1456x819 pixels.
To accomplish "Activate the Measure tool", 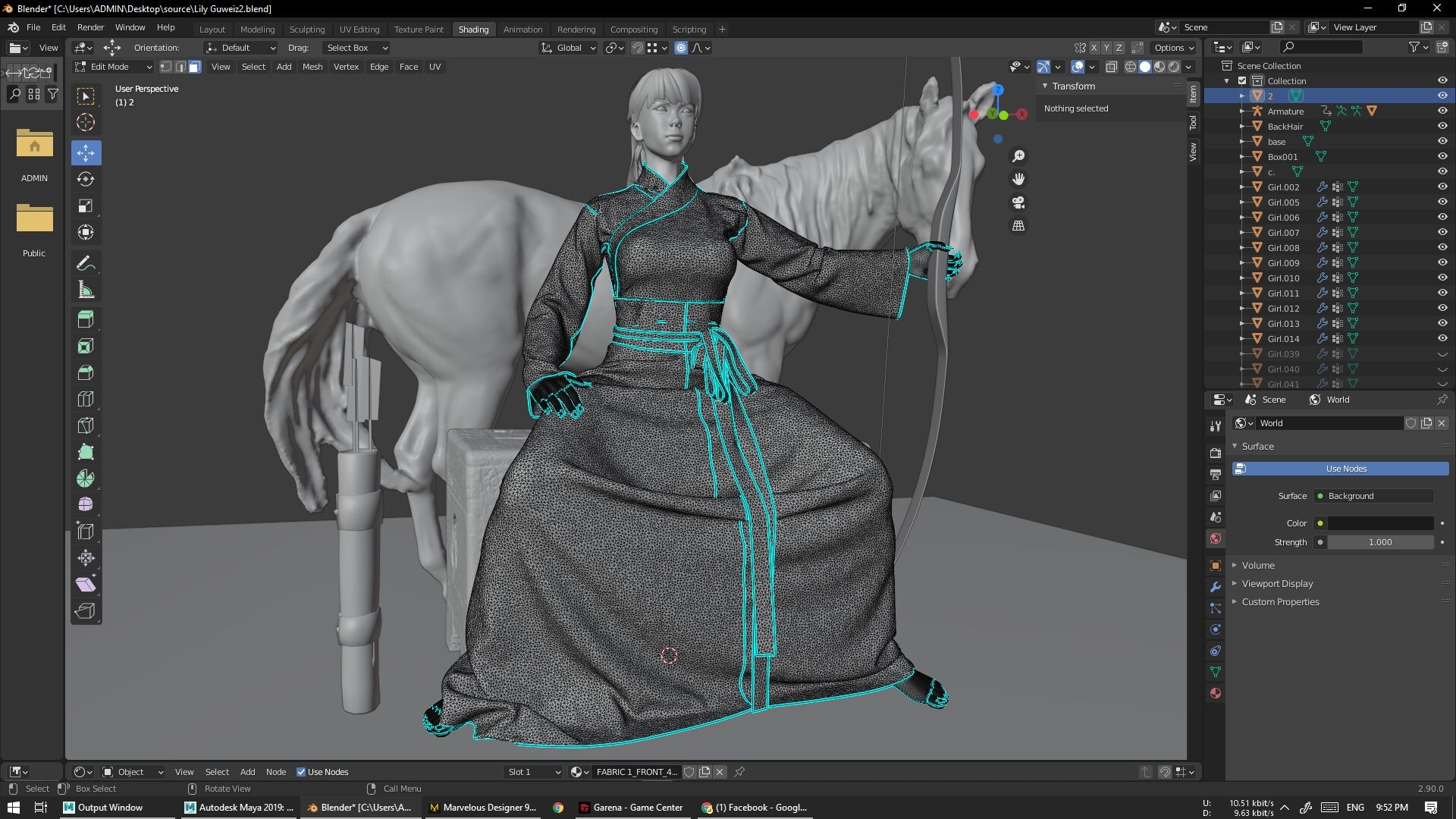I will [x=86, y=289].
